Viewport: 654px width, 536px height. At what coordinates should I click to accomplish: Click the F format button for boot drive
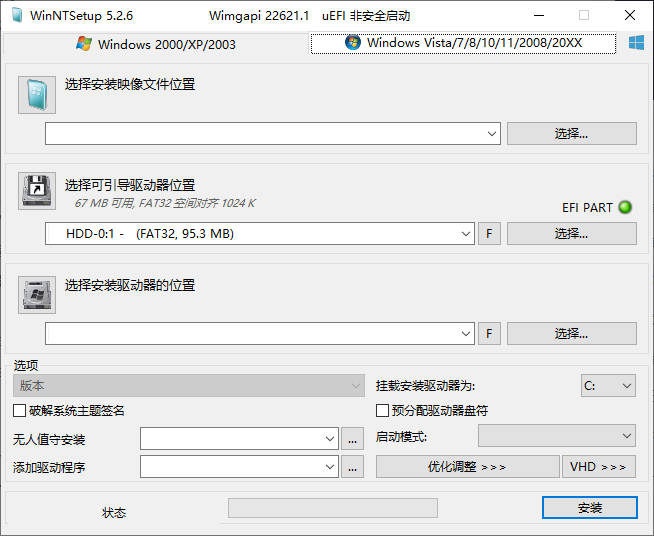point(489,234)
